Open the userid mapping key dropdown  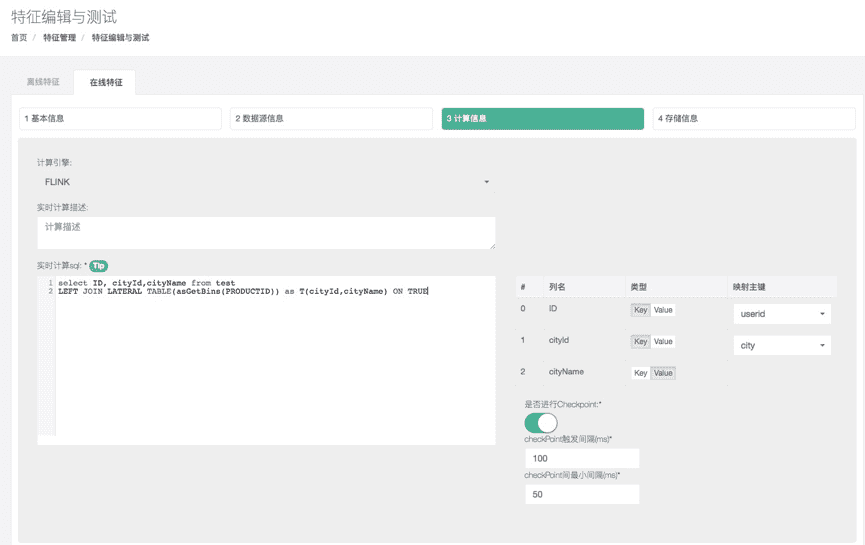pyautogui.click(x=782, y=313)
